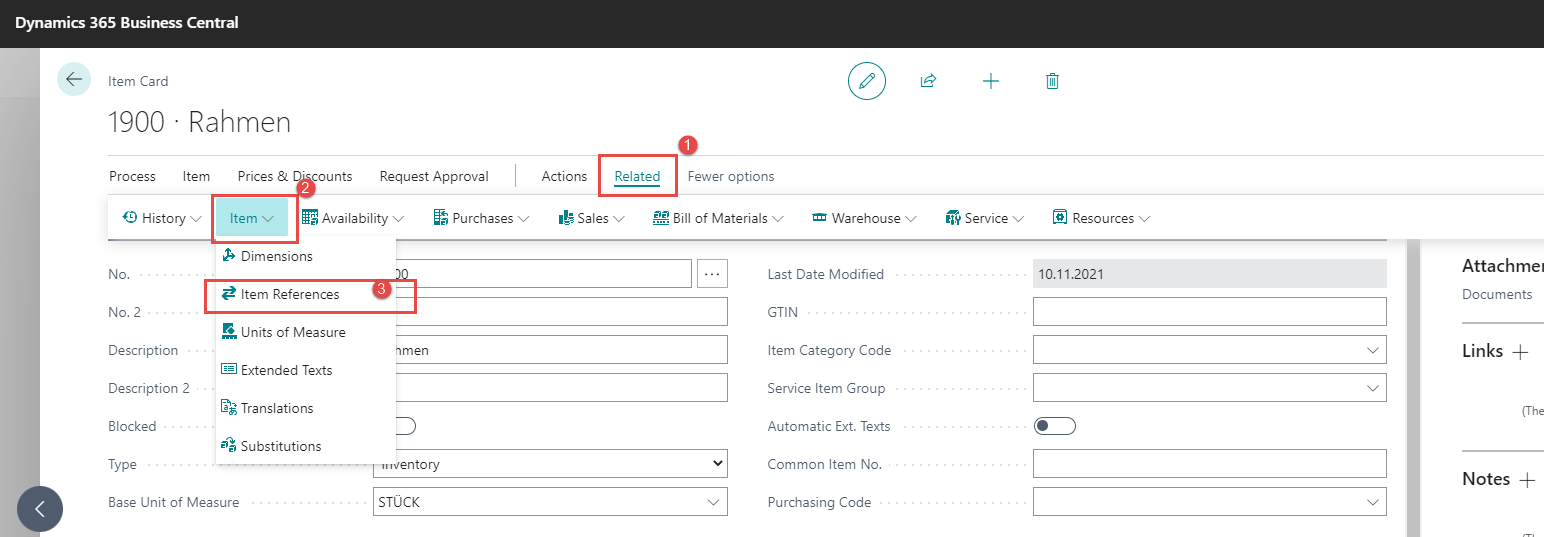Click the trash delete icon

pos(1052,81)
